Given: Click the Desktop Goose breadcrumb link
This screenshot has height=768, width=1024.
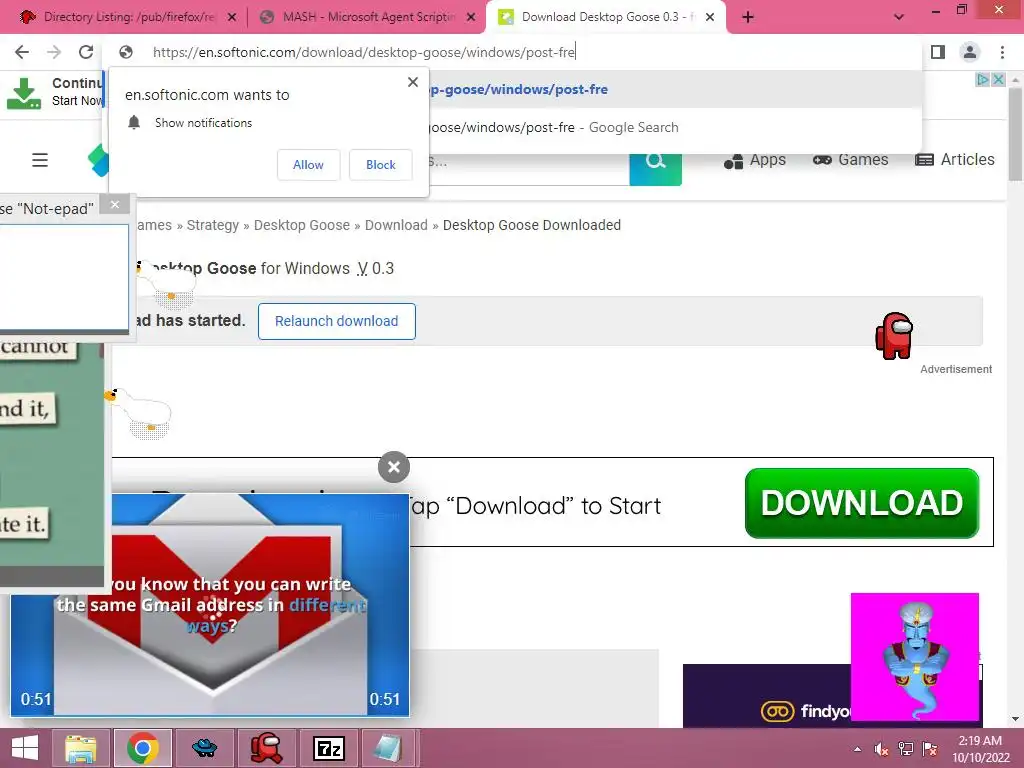Looking at the screenshot, I should 302,225.
